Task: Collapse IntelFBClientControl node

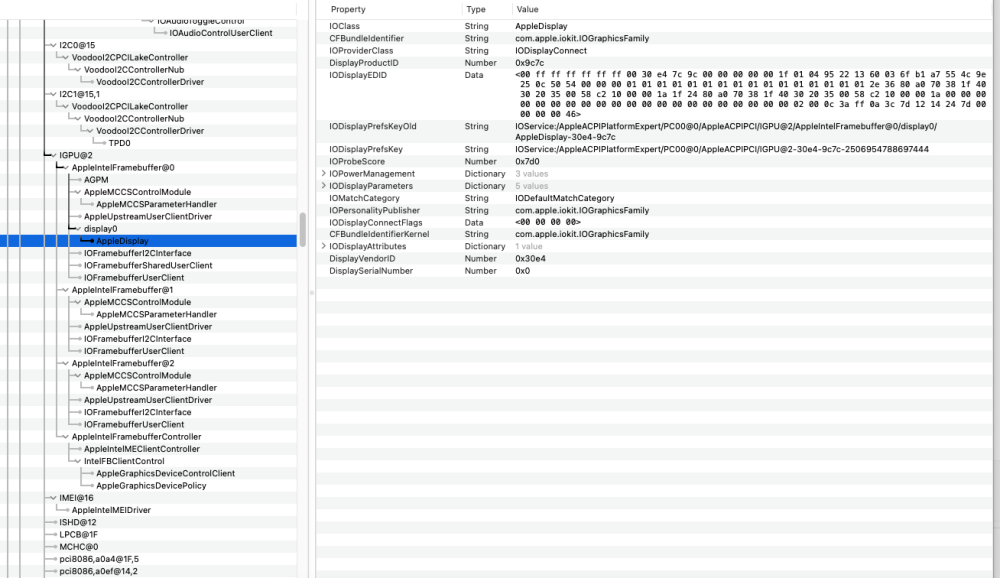Action: pos(78,461)
